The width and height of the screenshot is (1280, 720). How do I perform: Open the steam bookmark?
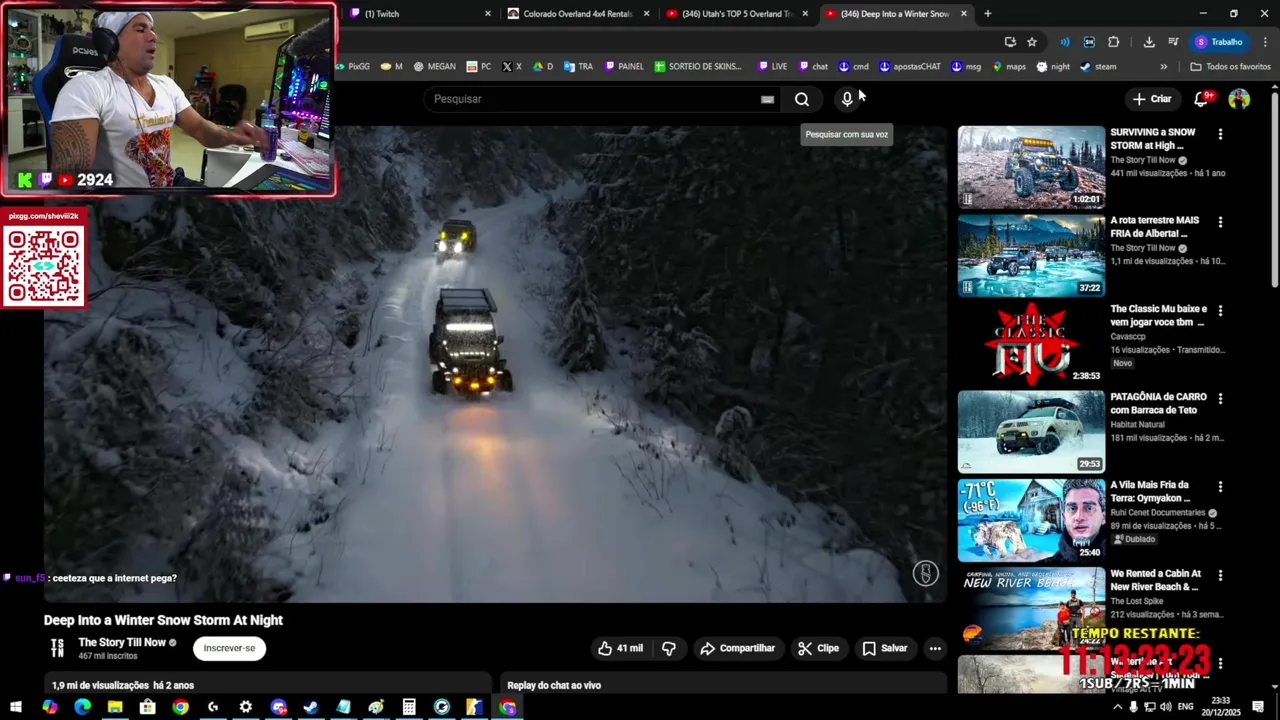tap(1098, 67)
